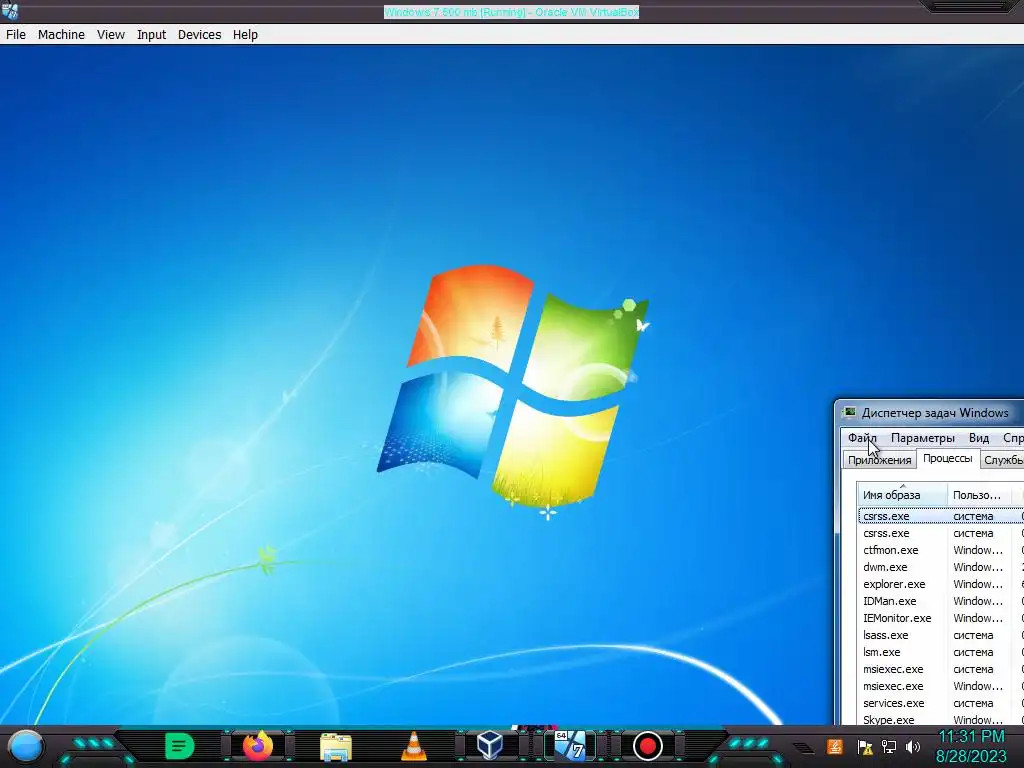Open Firefox from the taskbar
The height and width of the screenshot is (768, 1024).
click(x=258, y=746)
